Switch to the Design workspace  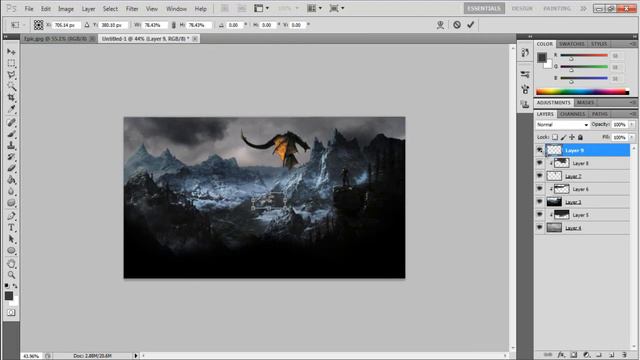(522, 8)
